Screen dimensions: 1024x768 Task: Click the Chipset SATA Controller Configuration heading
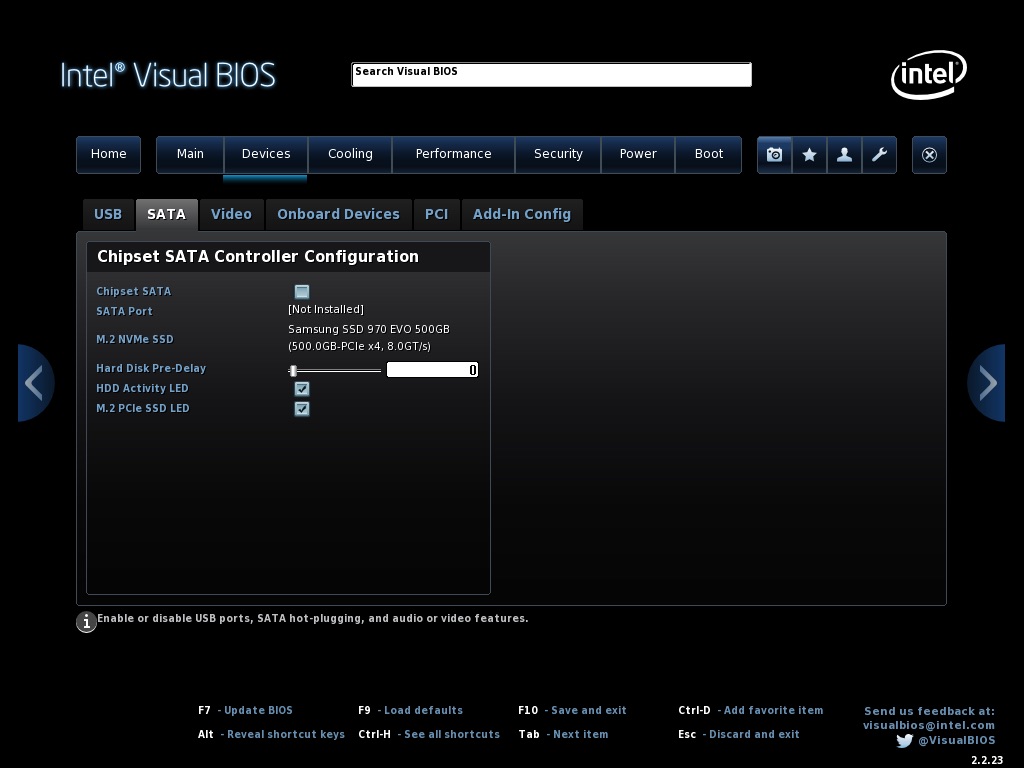[258, 257]
